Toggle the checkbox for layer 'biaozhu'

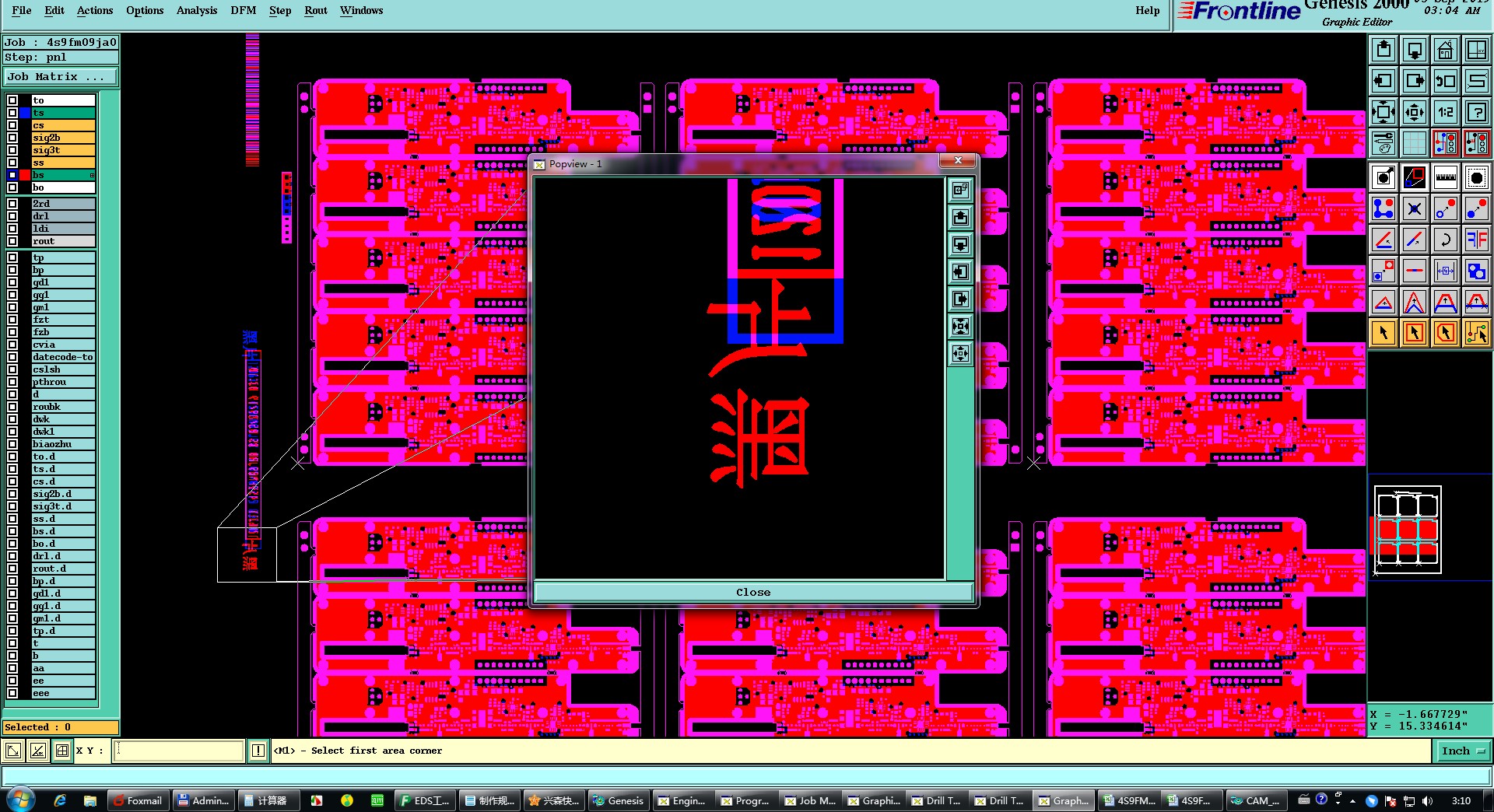click(x=12, y=444)
